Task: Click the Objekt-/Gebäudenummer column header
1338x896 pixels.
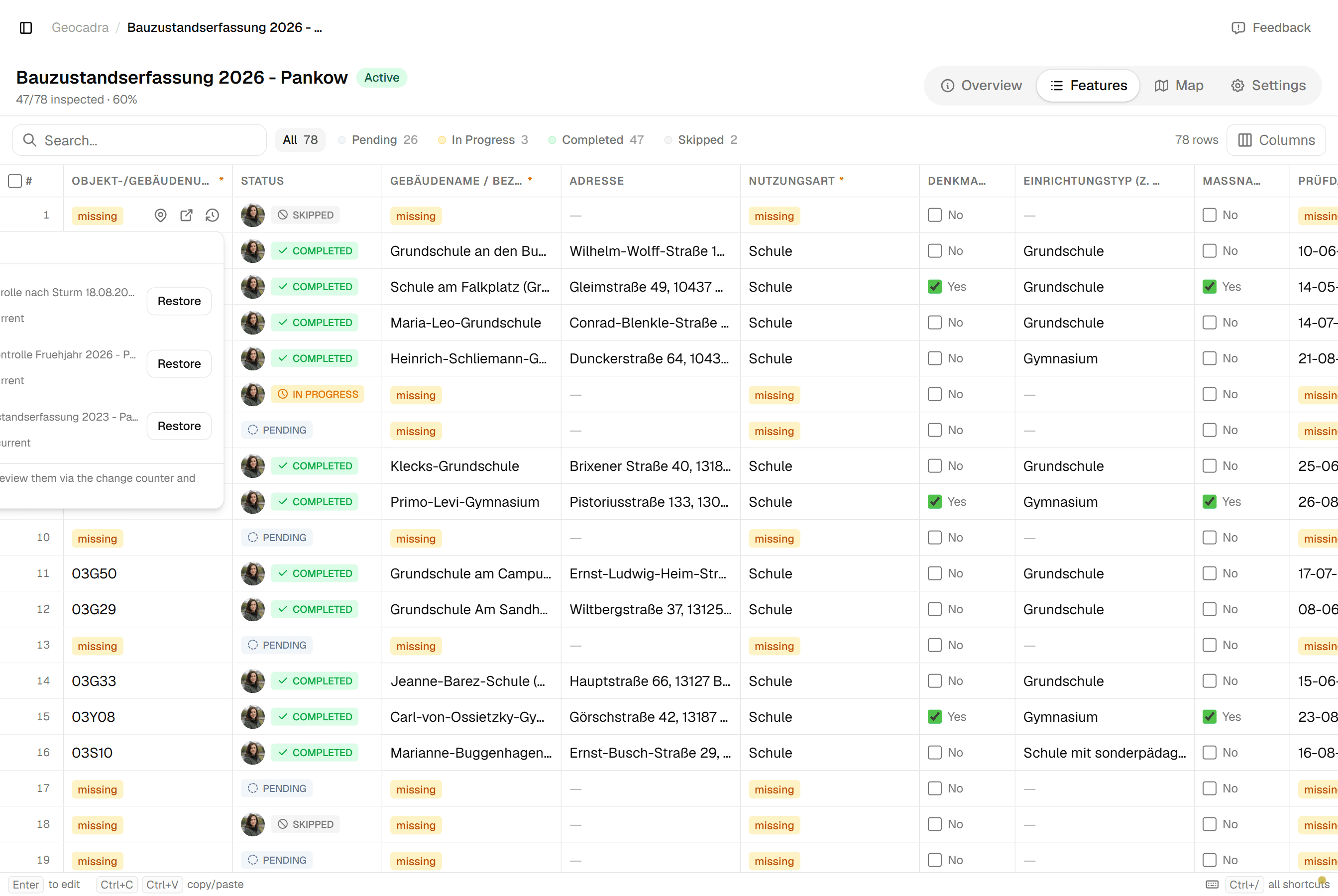Action: [x=148, y=181]
